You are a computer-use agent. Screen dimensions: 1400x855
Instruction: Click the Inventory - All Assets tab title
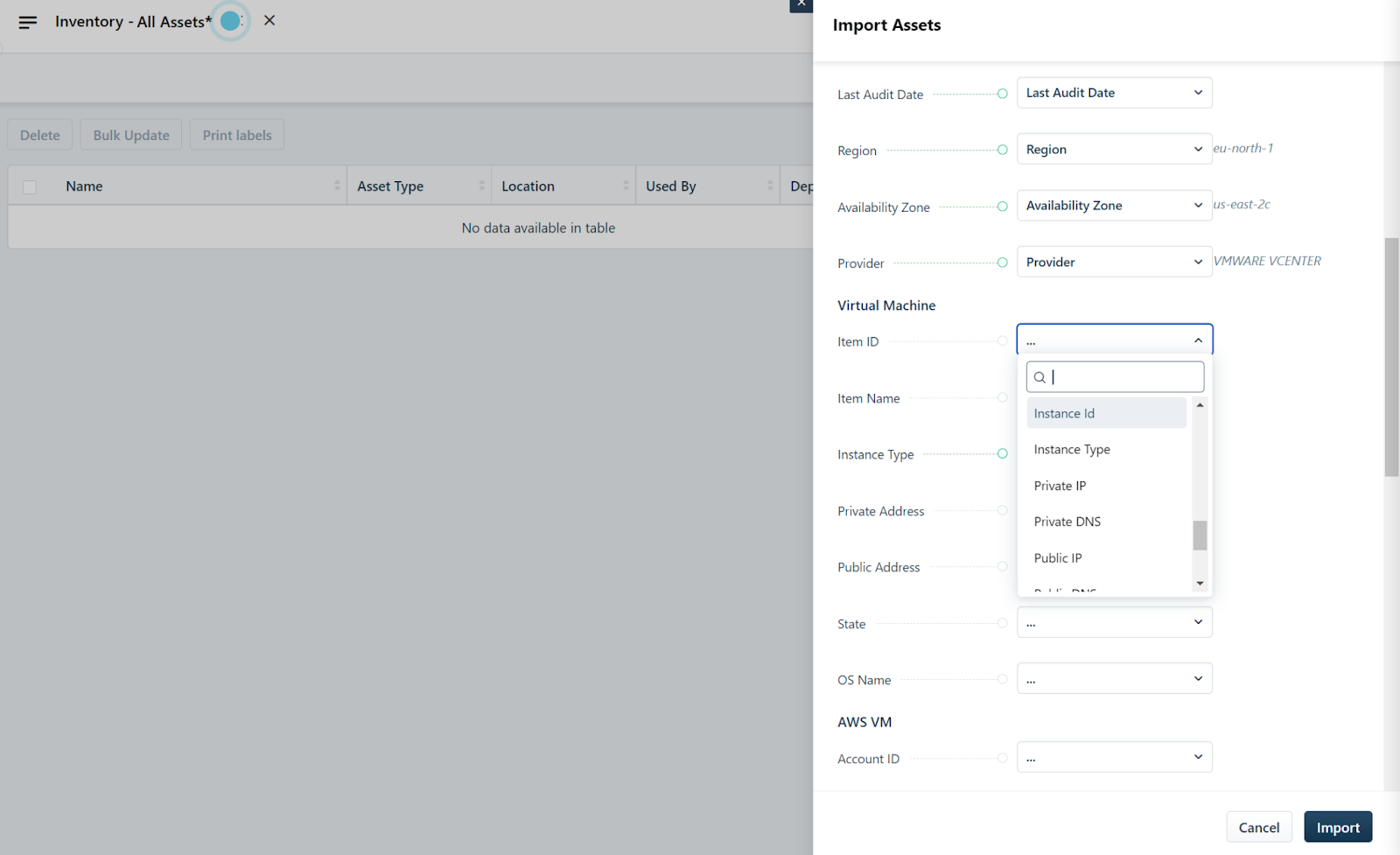[x=133, y=22]
